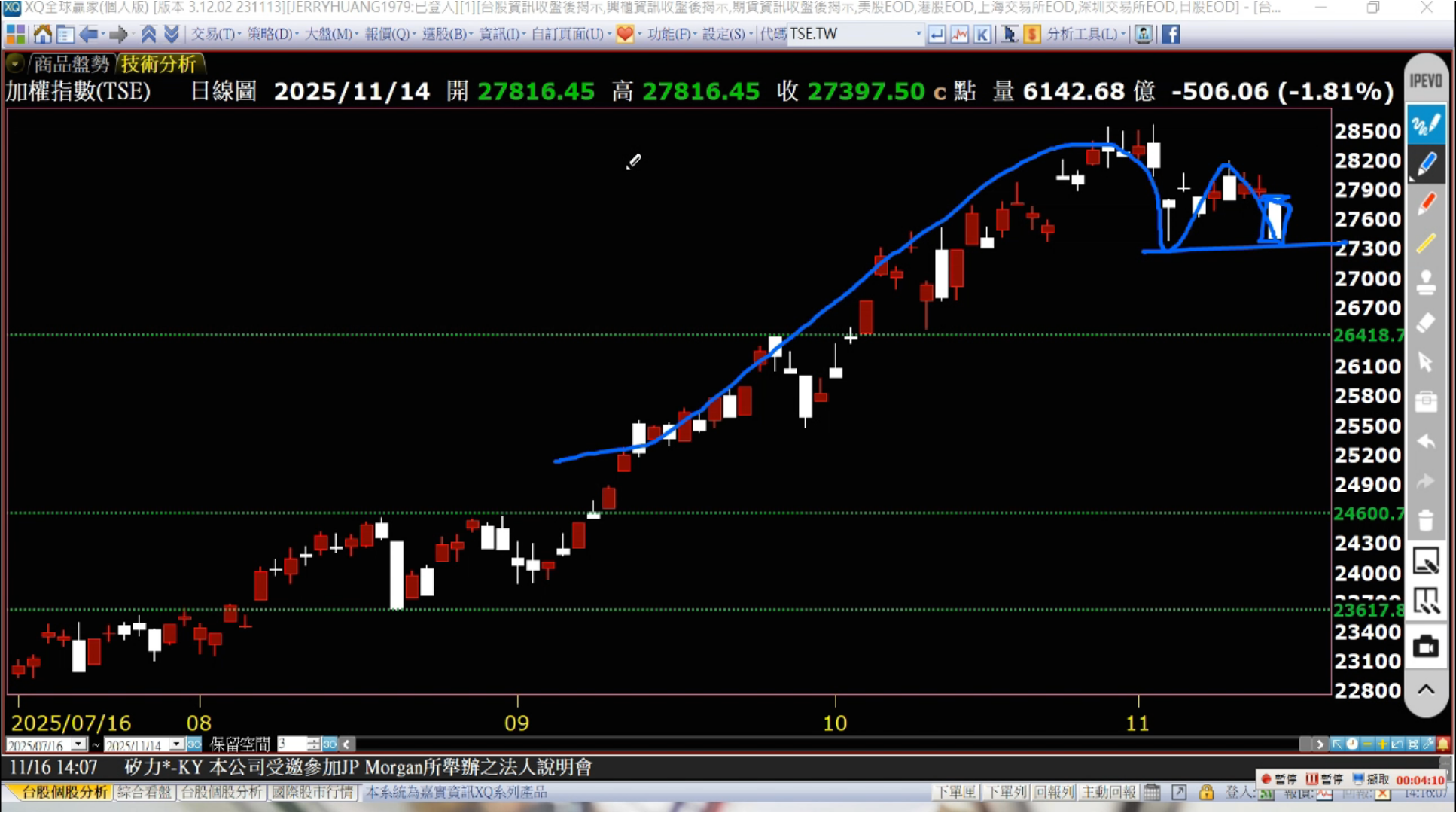Click the camera snapshot icon
This screenshot has height=813, width=1456.
click(1426, 647)
